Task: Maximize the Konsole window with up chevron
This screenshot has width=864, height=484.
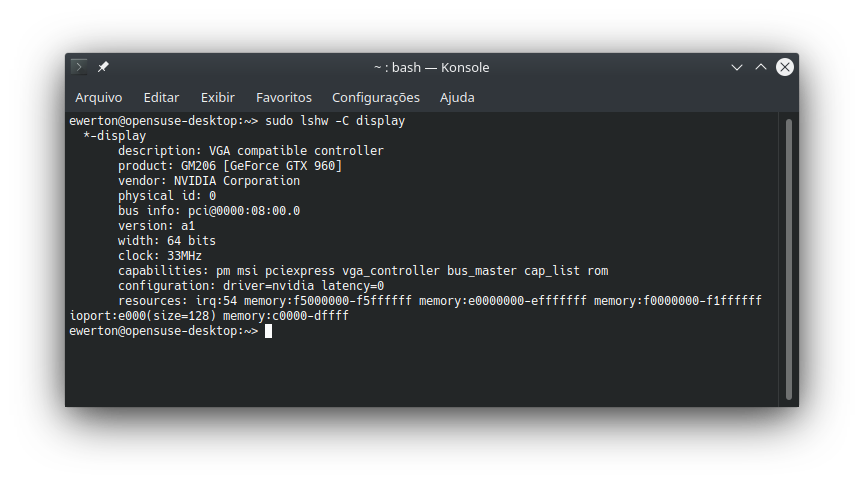Action: (x=760, y=67)
